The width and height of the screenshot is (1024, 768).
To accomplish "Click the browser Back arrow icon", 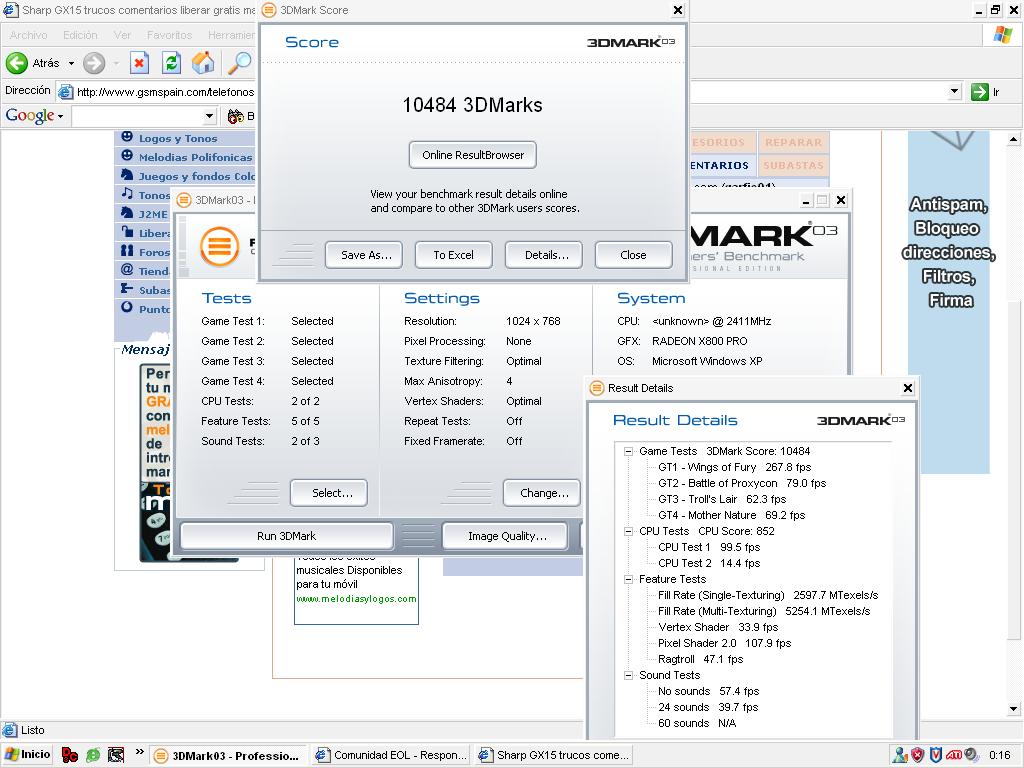I will (x=17, y=63).
